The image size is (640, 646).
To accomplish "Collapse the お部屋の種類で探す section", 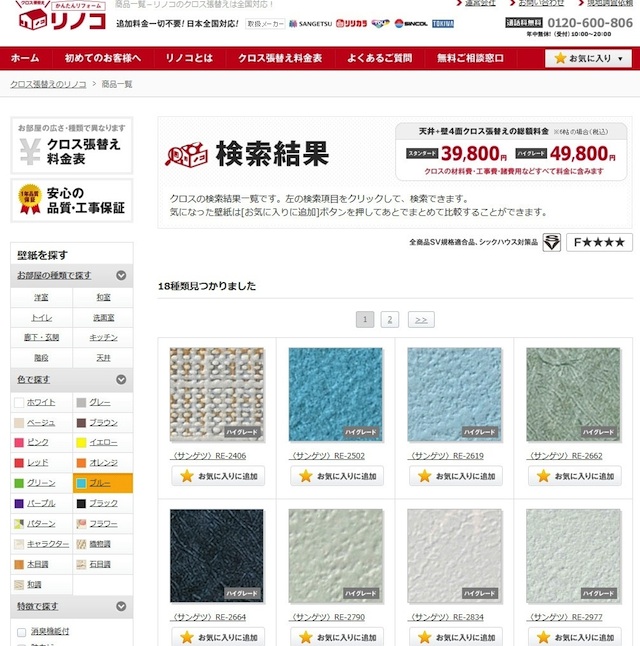I will (x=120, y=275).
